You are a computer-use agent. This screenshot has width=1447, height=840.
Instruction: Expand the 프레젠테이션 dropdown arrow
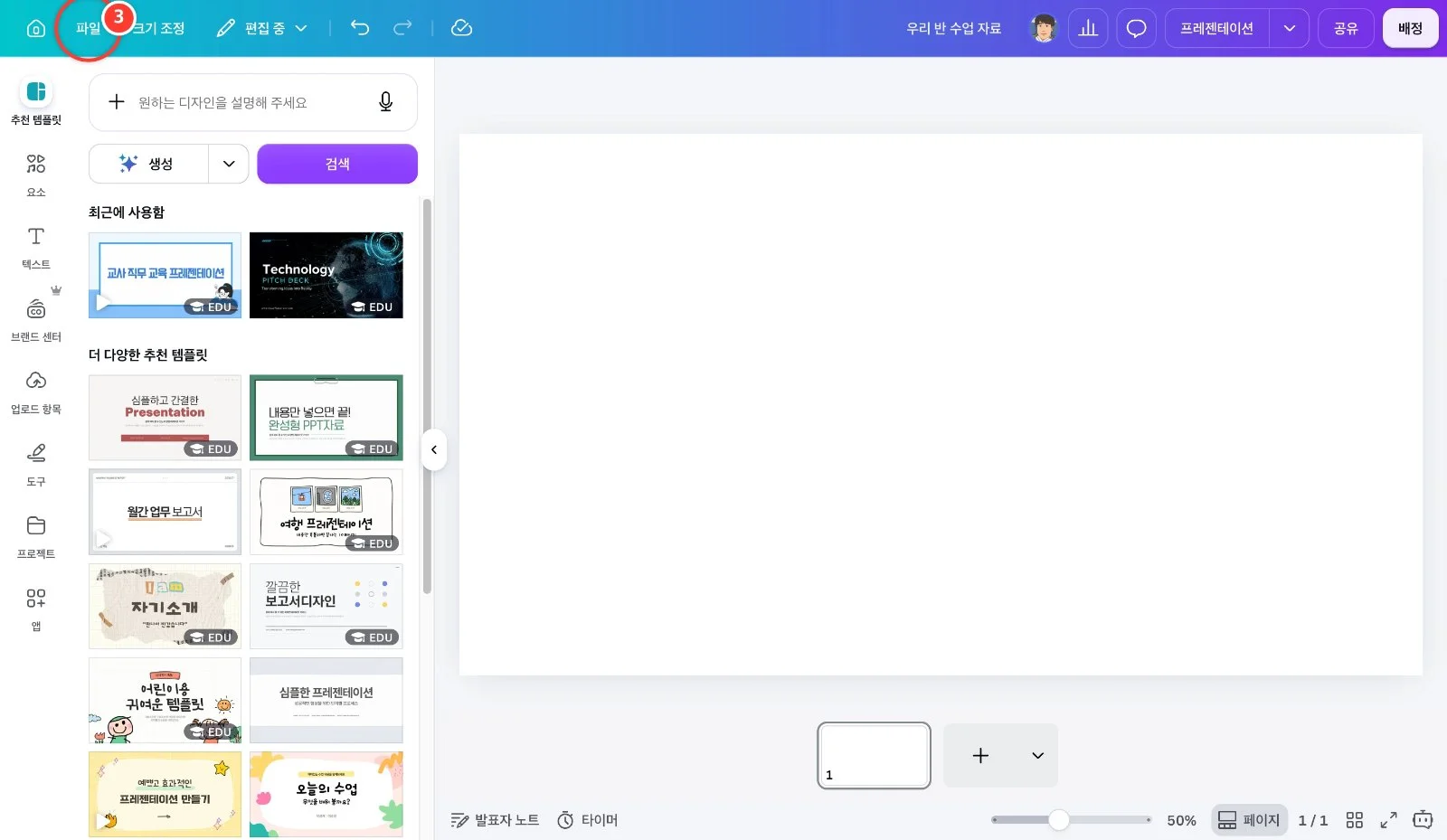(1290, 28)
